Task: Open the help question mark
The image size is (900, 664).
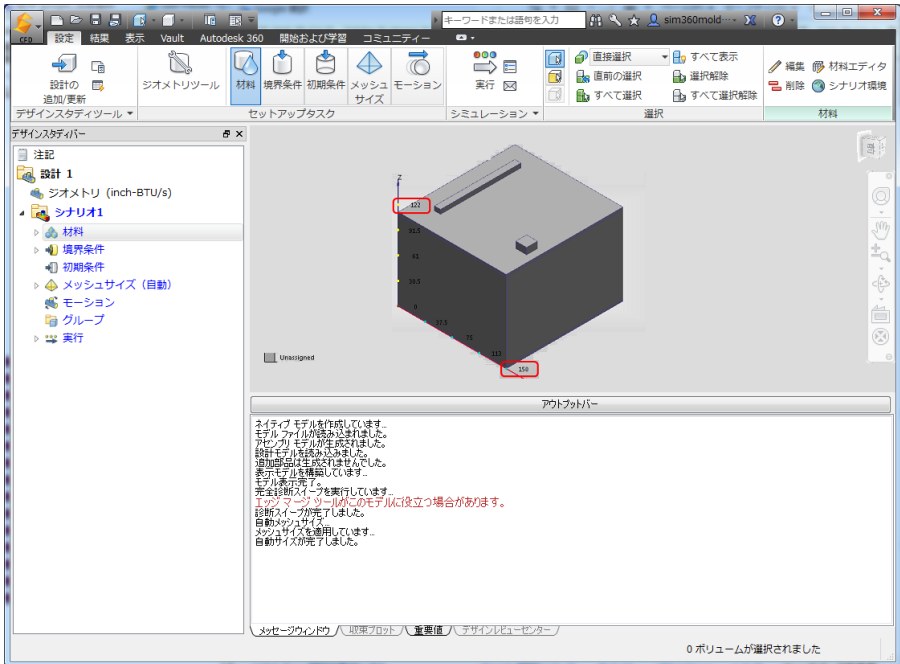Action: (x=778, y=20)
